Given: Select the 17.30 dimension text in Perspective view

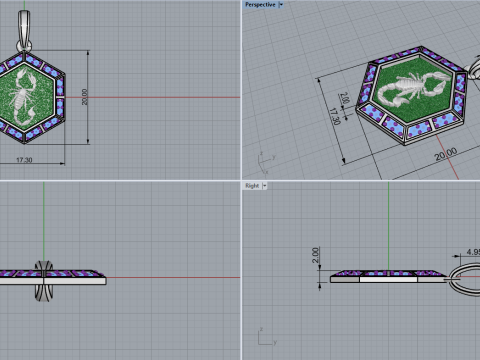Looking at the screenshot, I should [x=335, y=116].
